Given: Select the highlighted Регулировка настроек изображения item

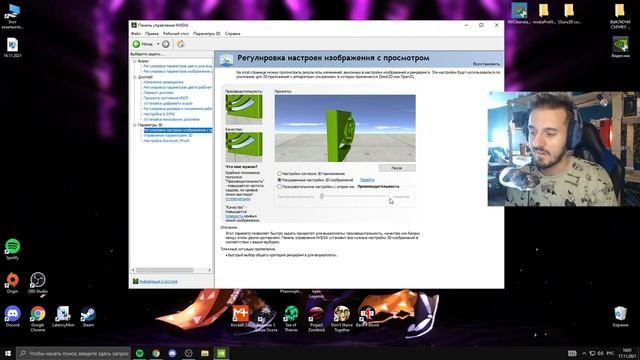Looking at the screenshot, I should point(178,130).
